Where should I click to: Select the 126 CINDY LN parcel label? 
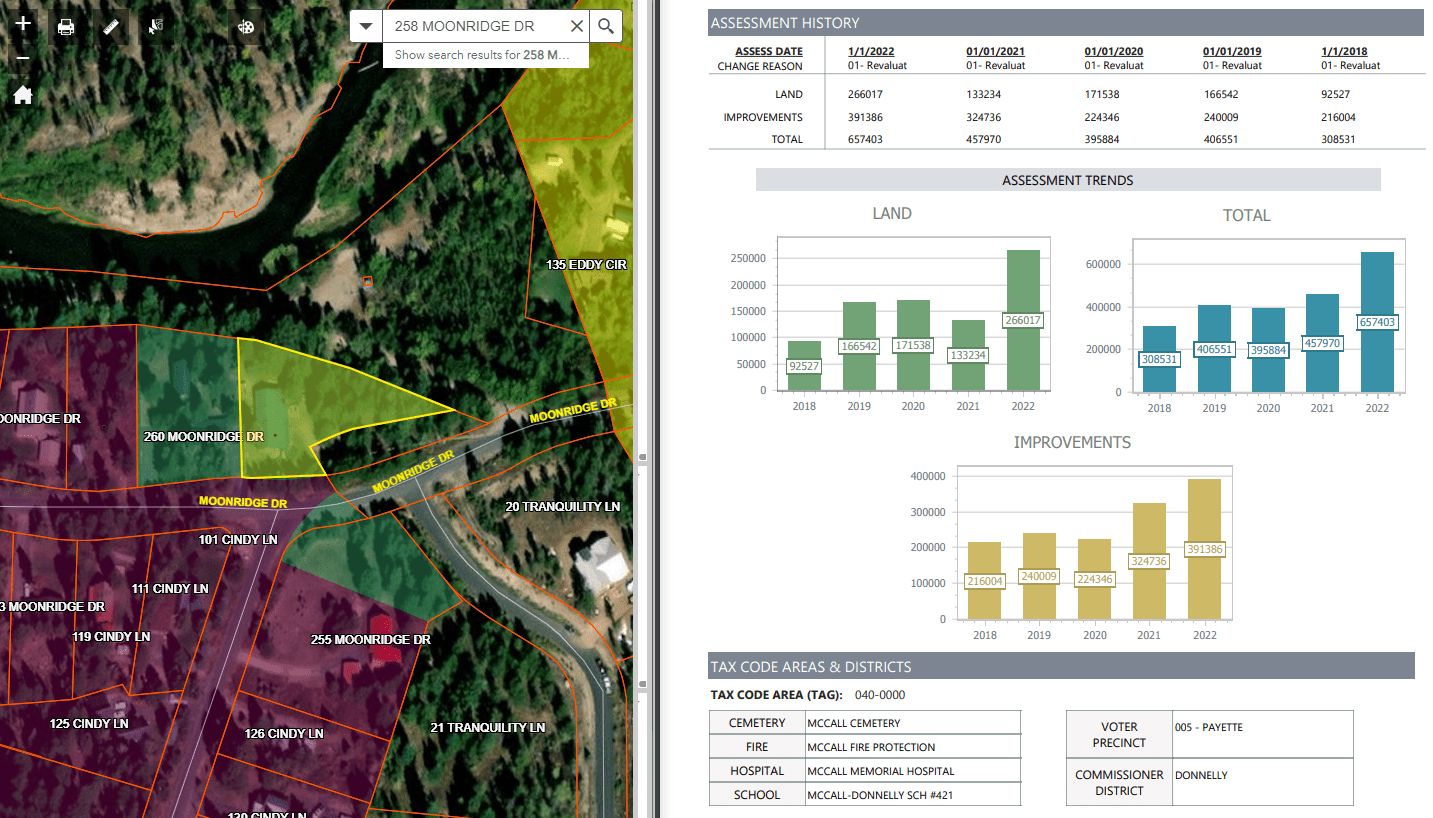click(x=284, y=734)
